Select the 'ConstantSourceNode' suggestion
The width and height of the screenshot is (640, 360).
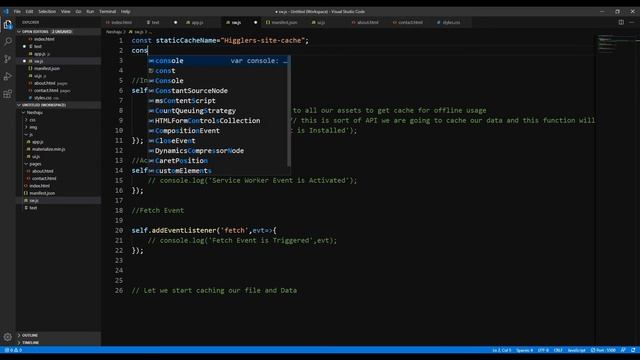[219, 91]
